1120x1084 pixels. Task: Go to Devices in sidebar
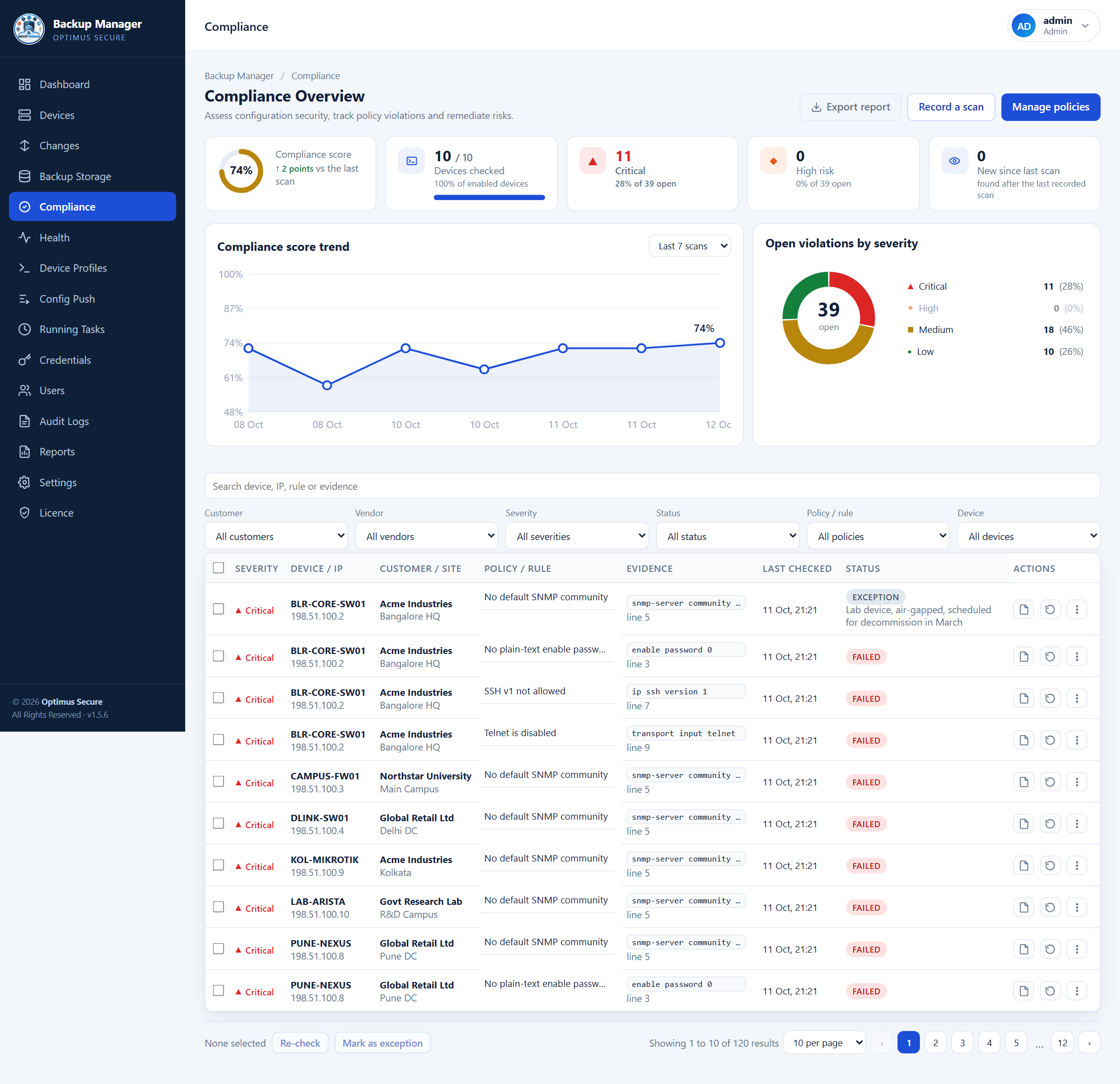tap(93, 115)
